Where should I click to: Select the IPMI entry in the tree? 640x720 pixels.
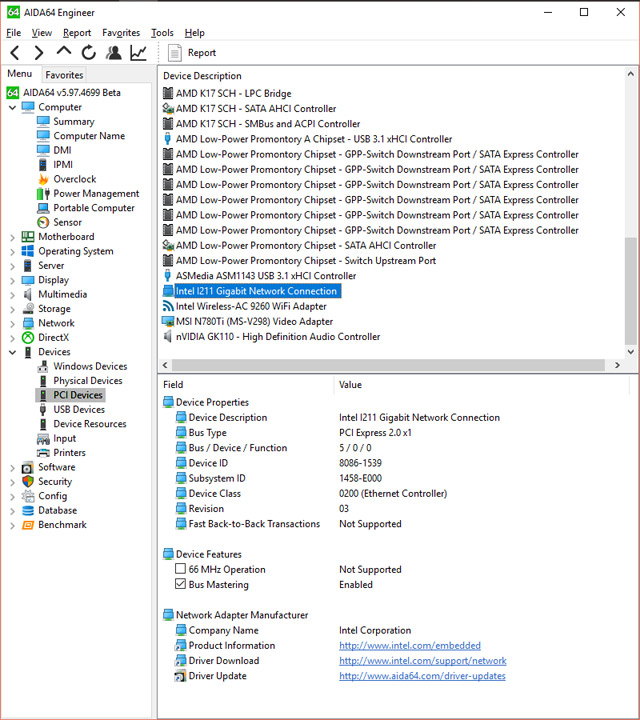(63, 164)
